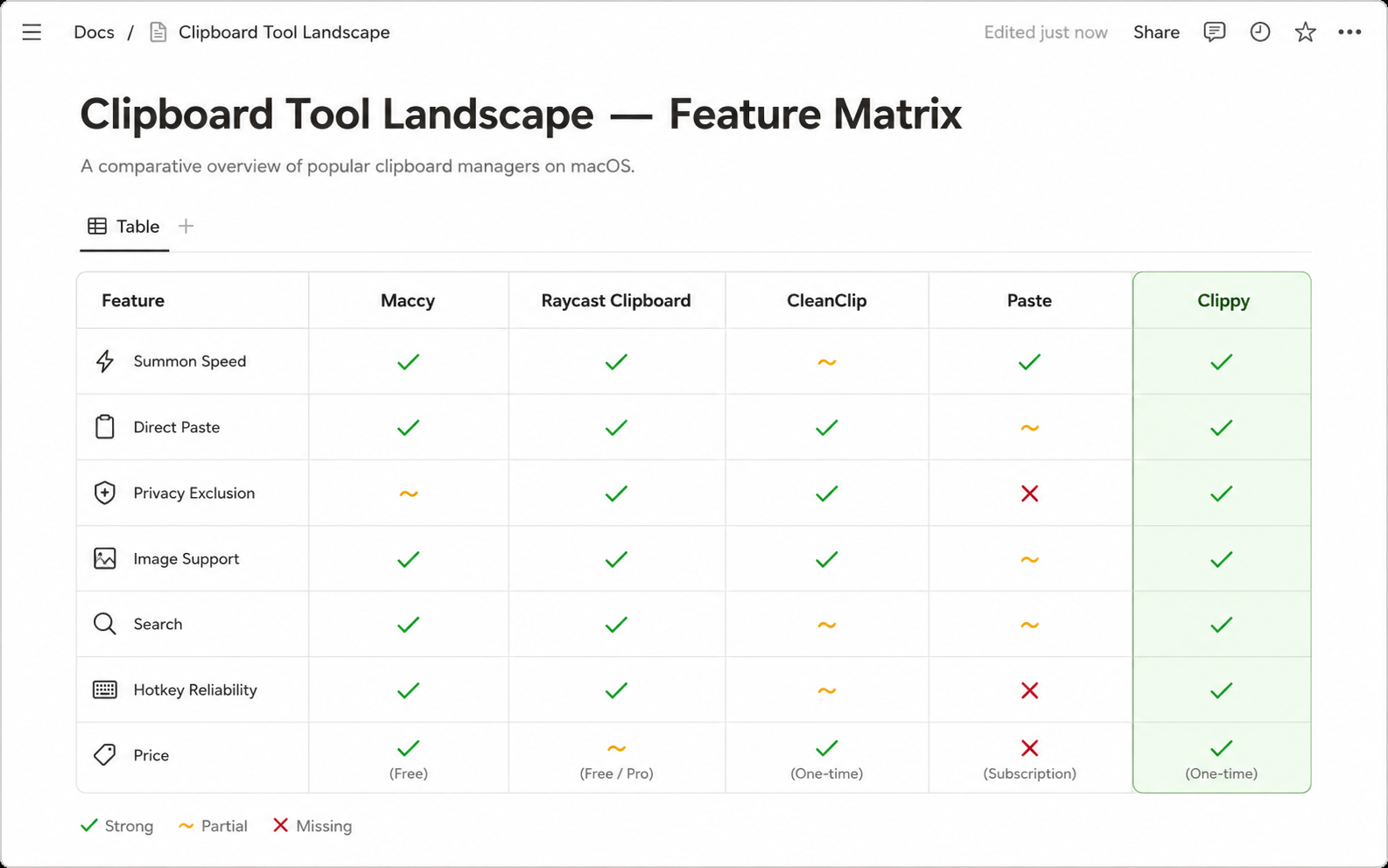
Task: Click the partial tilde for CleanClip Search
Action: click(x=827, y=625)
